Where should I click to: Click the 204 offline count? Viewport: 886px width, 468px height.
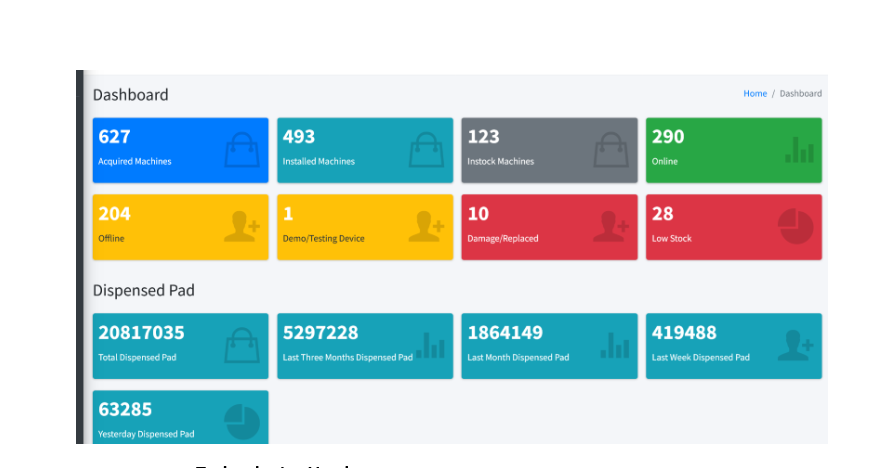coord(115,214)
